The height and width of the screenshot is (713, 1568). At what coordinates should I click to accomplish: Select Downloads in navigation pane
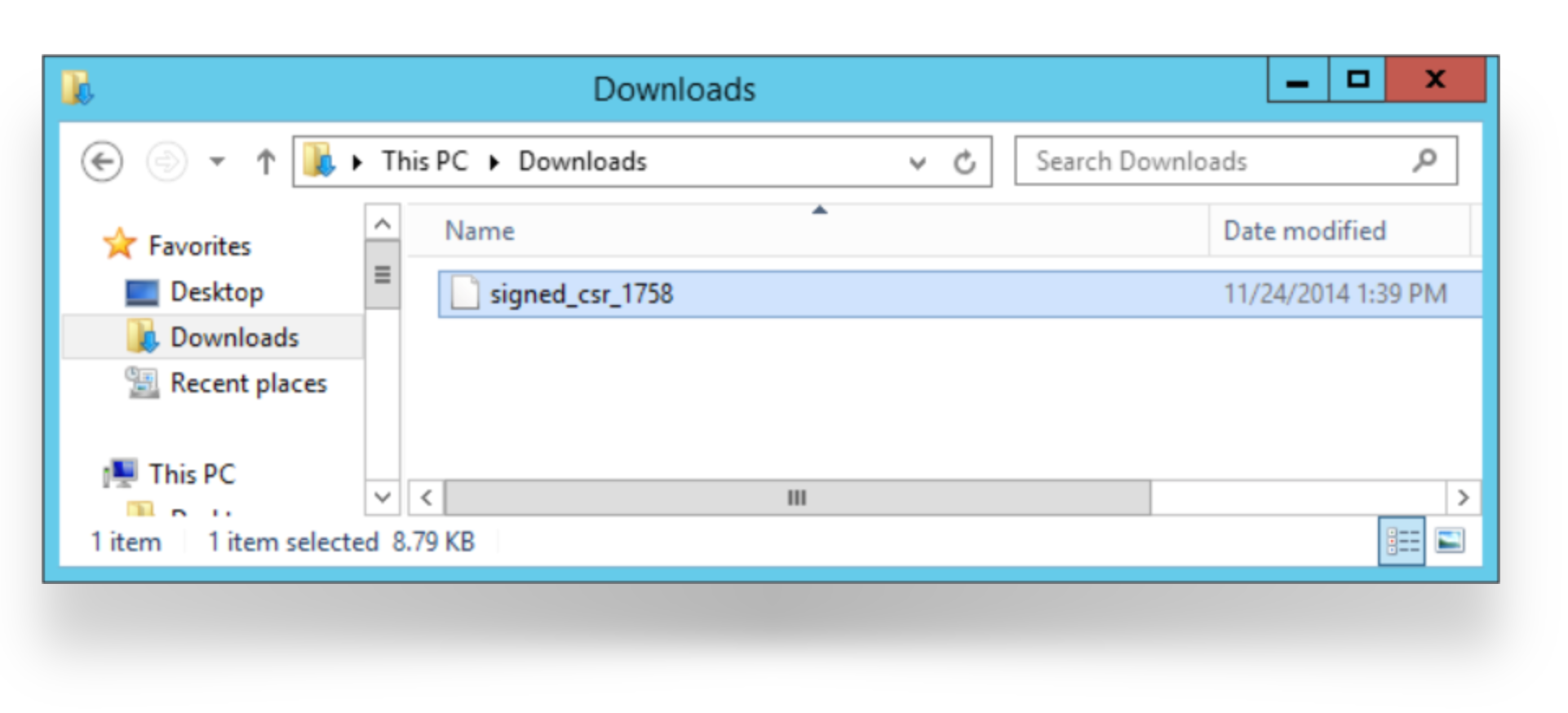coord(234,338)
